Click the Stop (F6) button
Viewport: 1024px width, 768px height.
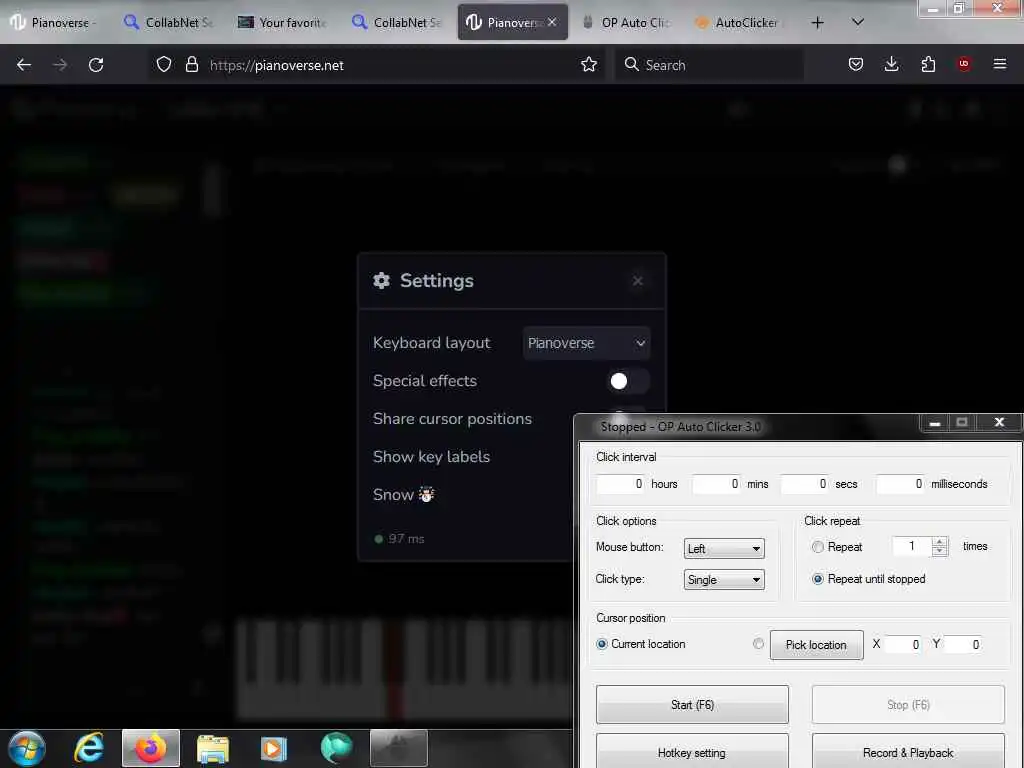pyautogui.click(x=908, y=705)
